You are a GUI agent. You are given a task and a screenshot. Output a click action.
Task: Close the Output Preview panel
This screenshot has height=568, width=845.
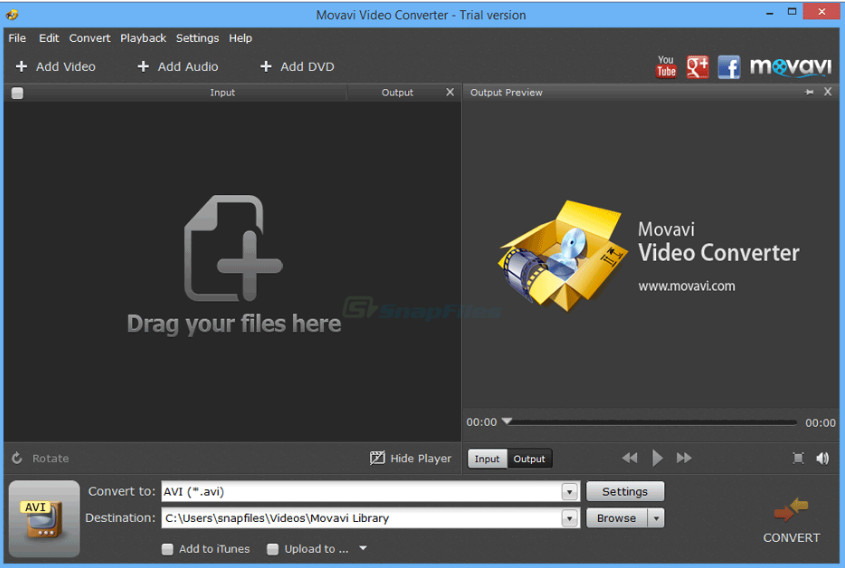[828, 92]
